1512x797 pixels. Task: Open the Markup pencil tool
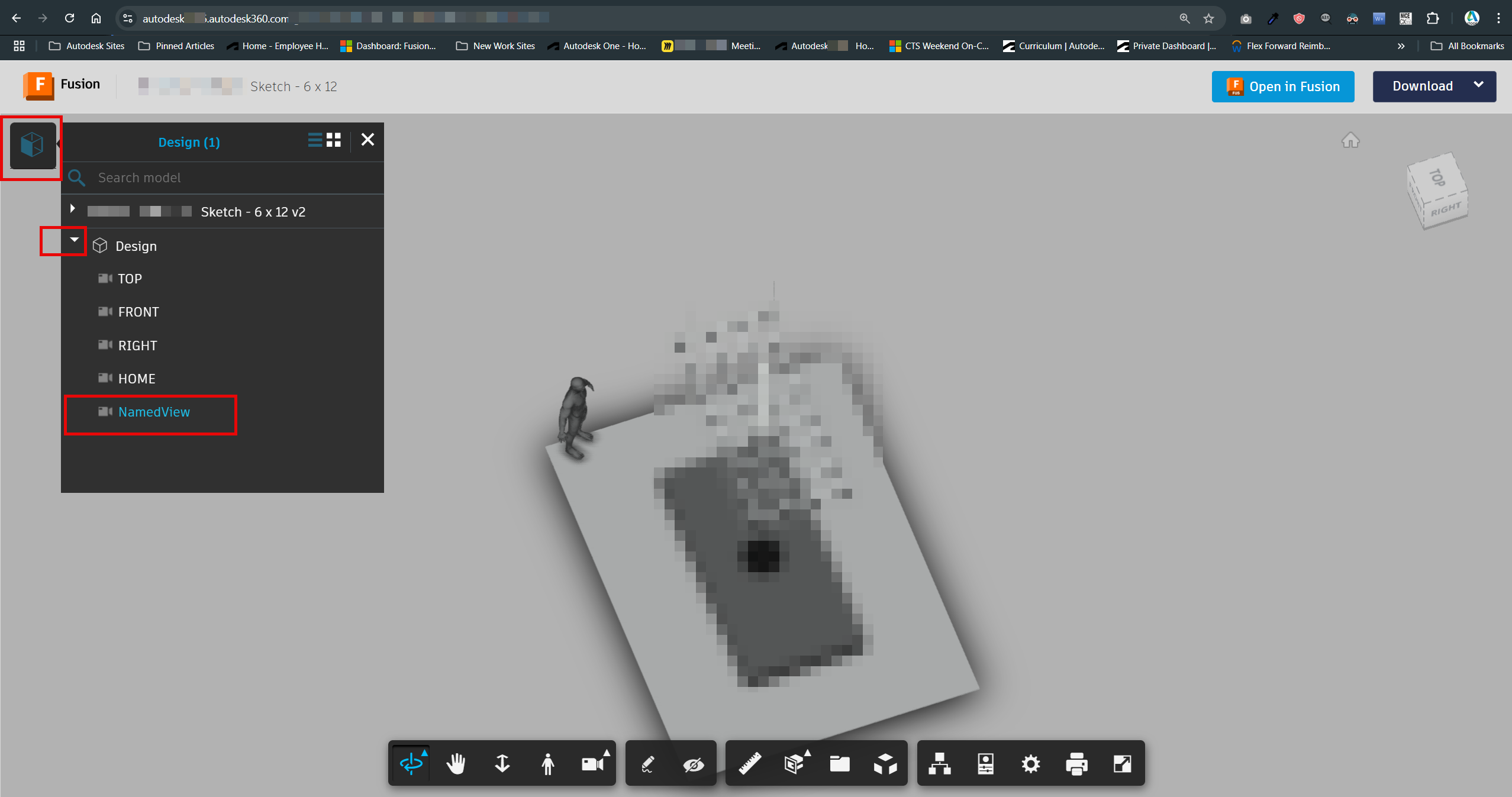click(x=647, y=763)
